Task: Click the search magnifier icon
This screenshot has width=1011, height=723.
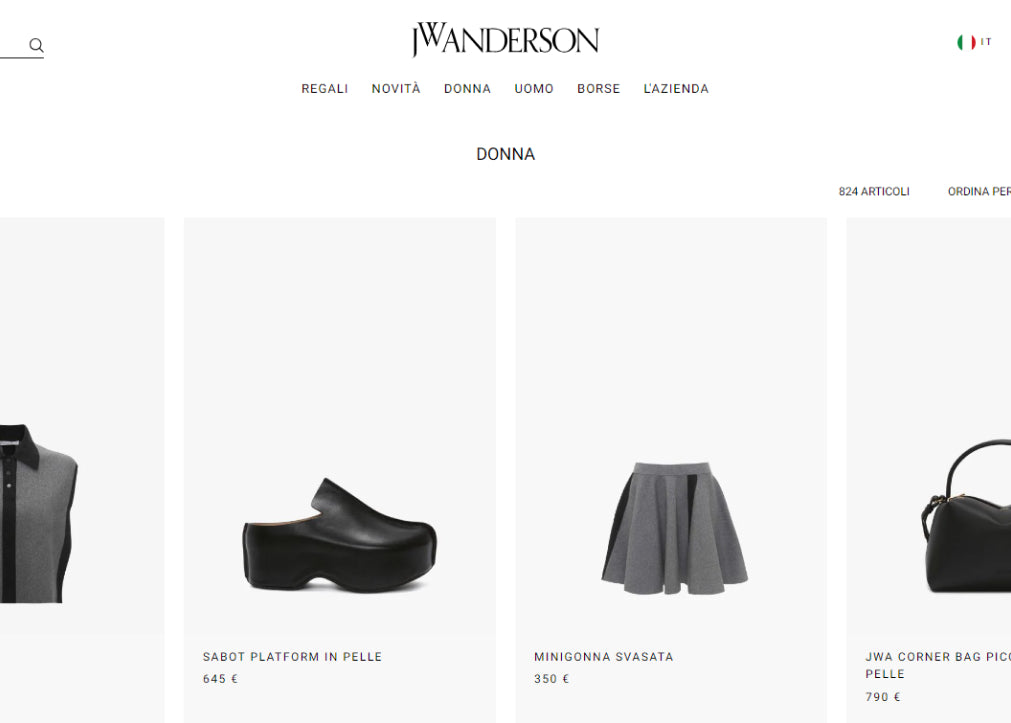Action: coord(36,45)
